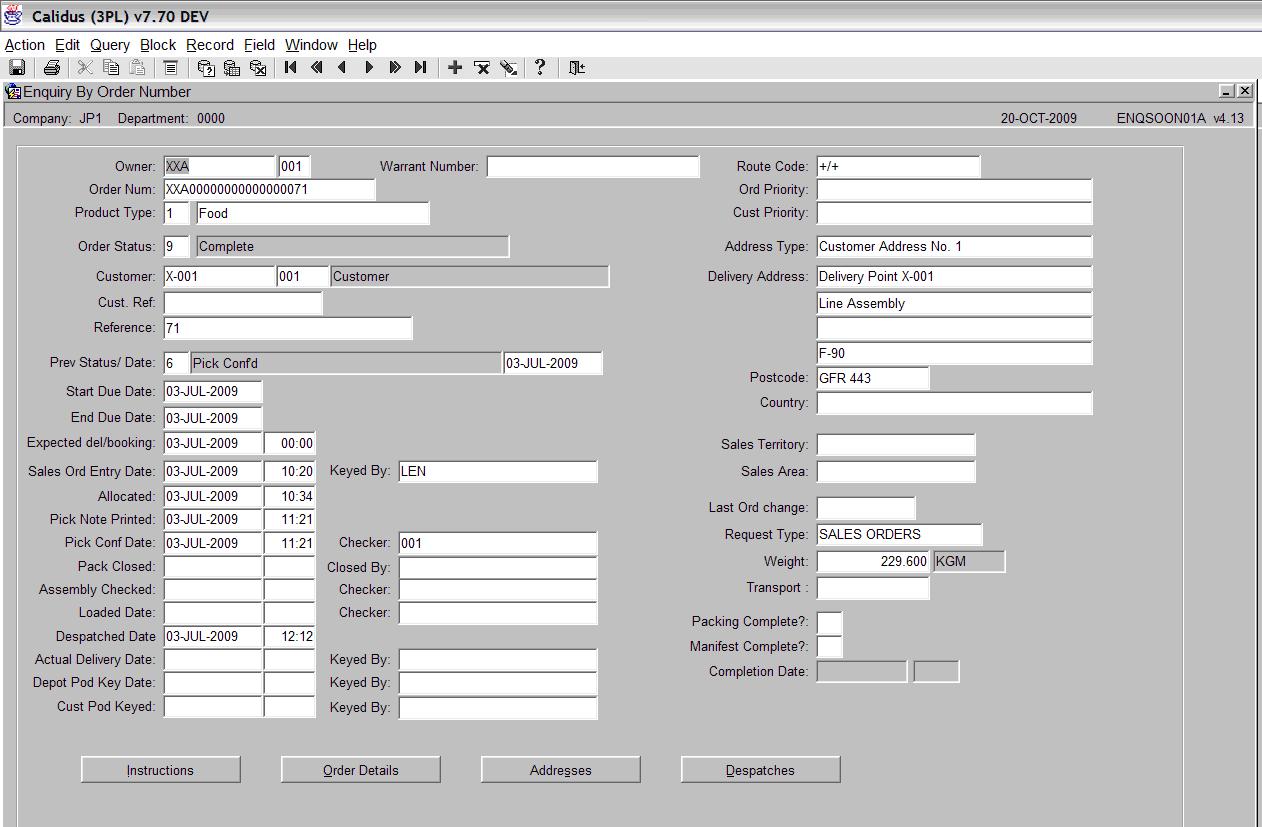
Task: Open the Action menu
Action: (x=25, y=45)
